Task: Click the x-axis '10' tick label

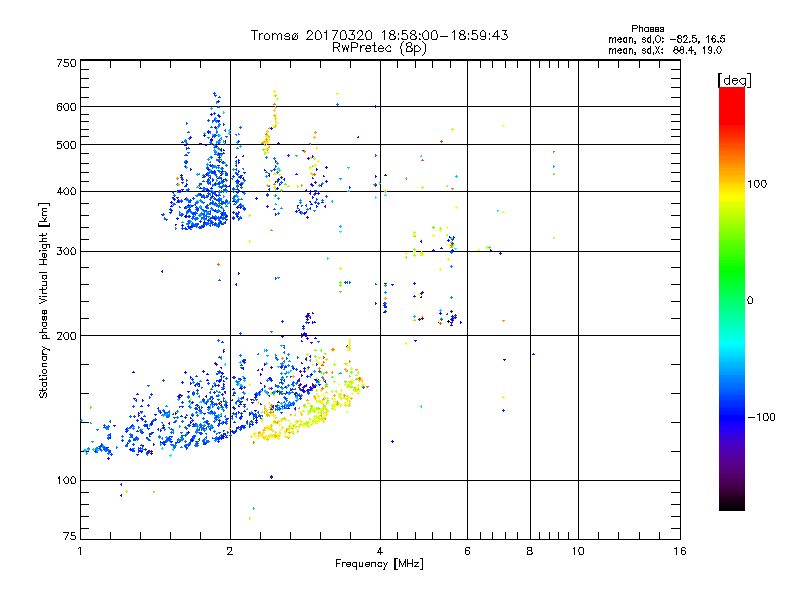Action: (578, 551)
